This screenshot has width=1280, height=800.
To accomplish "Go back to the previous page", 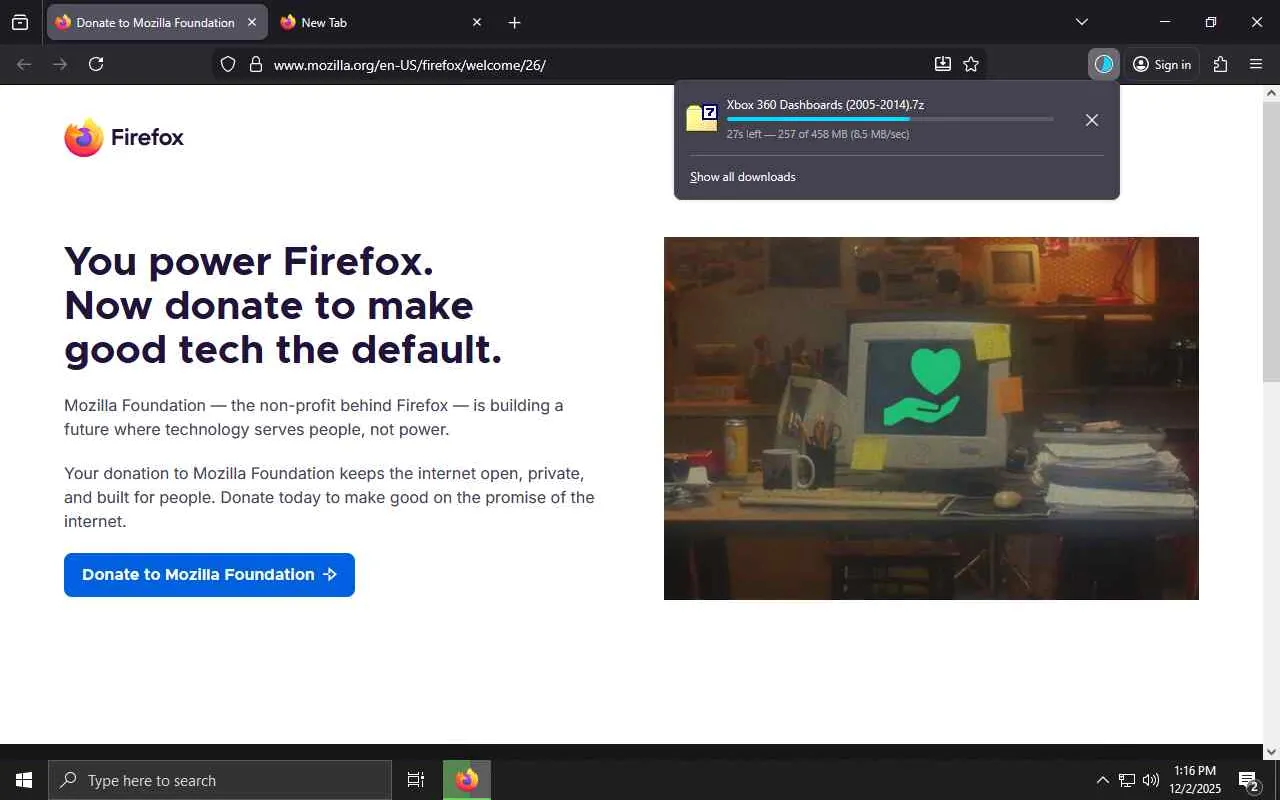I will [24, 64].
